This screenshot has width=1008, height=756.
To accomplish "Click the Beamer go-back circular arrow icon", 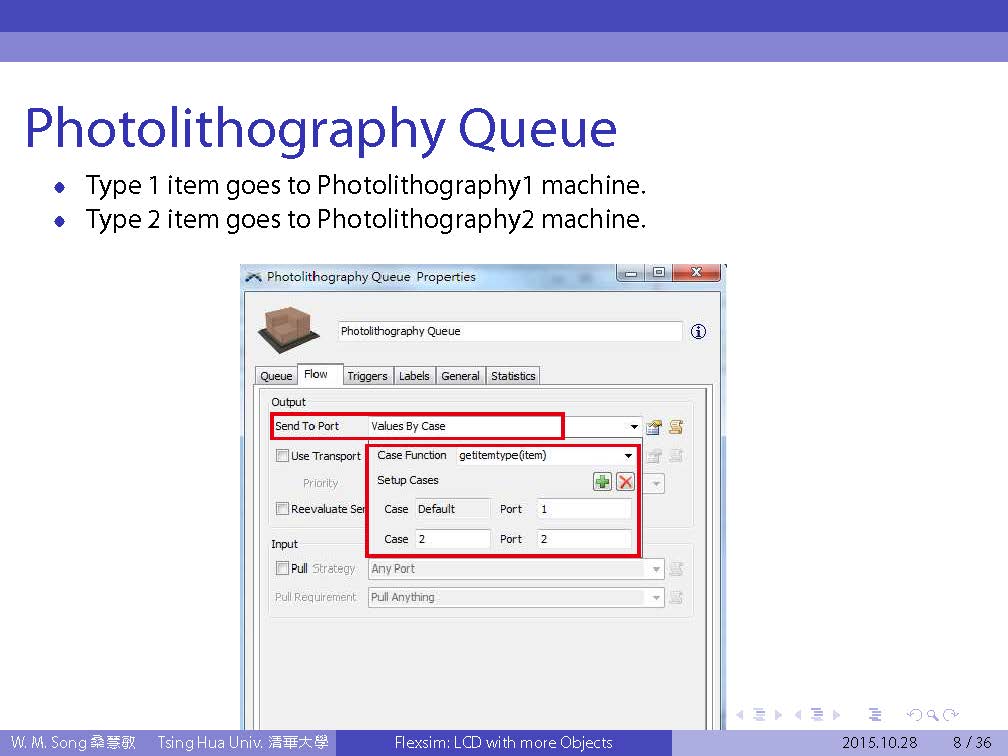I will (914, 715).
